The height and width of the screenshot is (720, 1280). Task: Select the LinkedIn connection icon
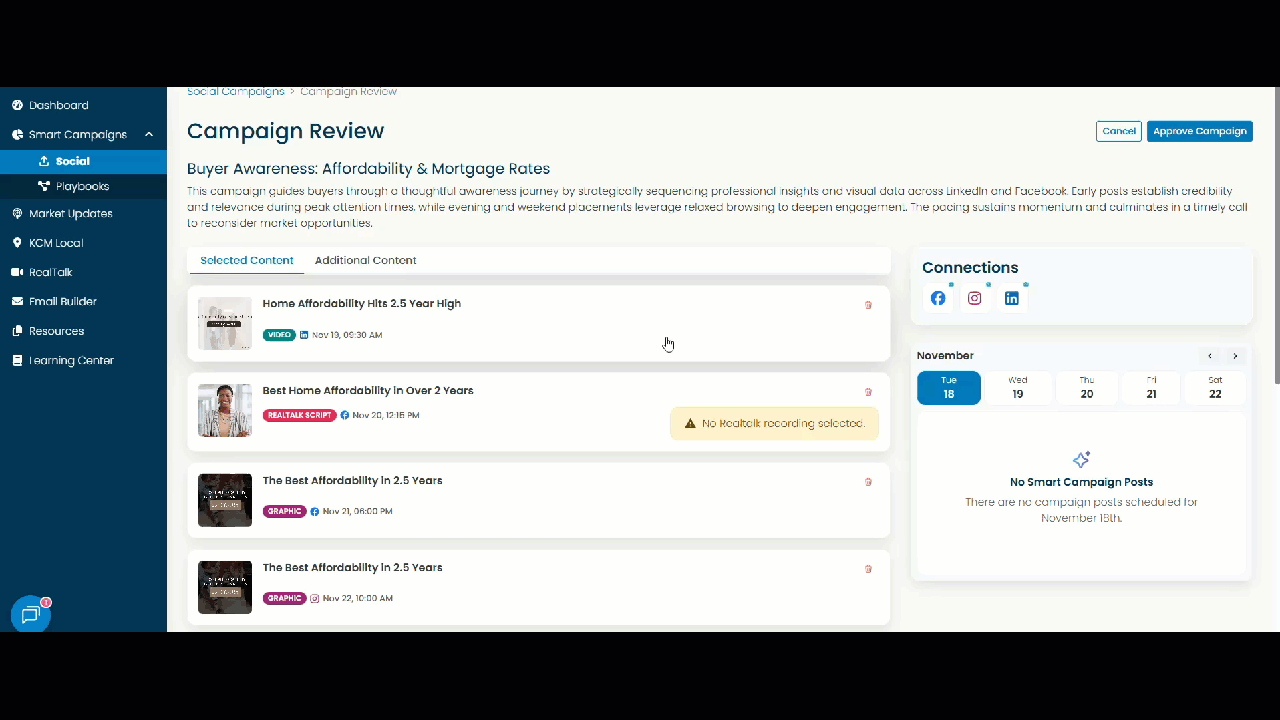coord(1012,297)
